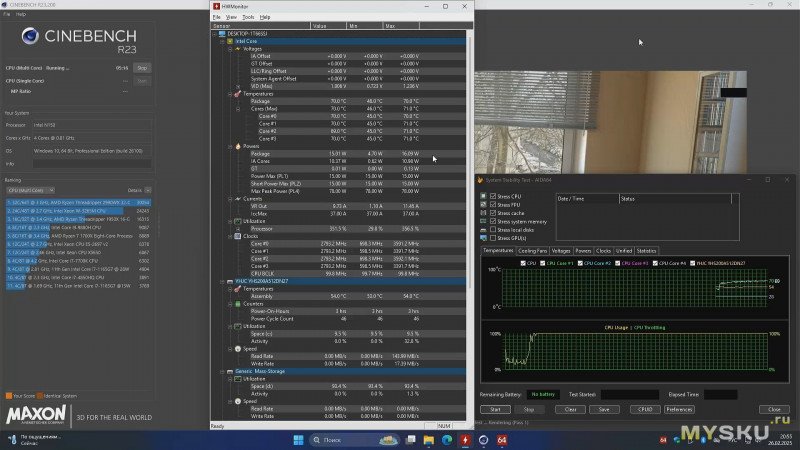The height and width of the screenshot is (450, 800).
Task: Click the Start button in AIDA64
Action: (495, 409)
